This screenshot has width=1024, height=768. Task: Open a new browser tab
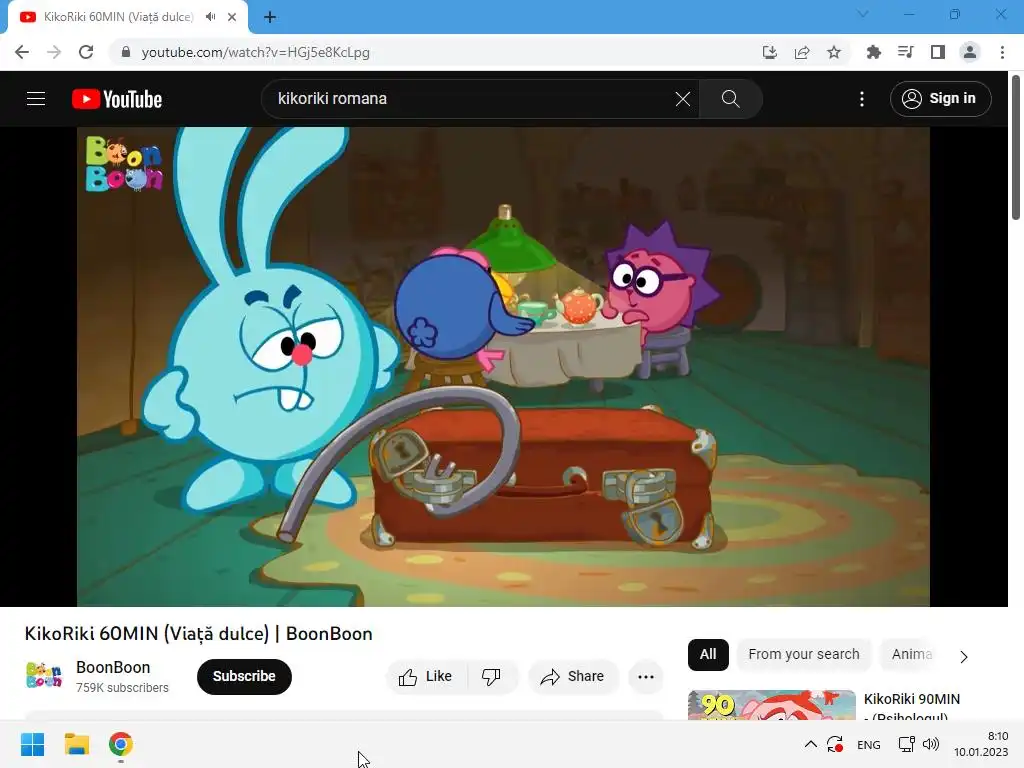coord(270,17)
